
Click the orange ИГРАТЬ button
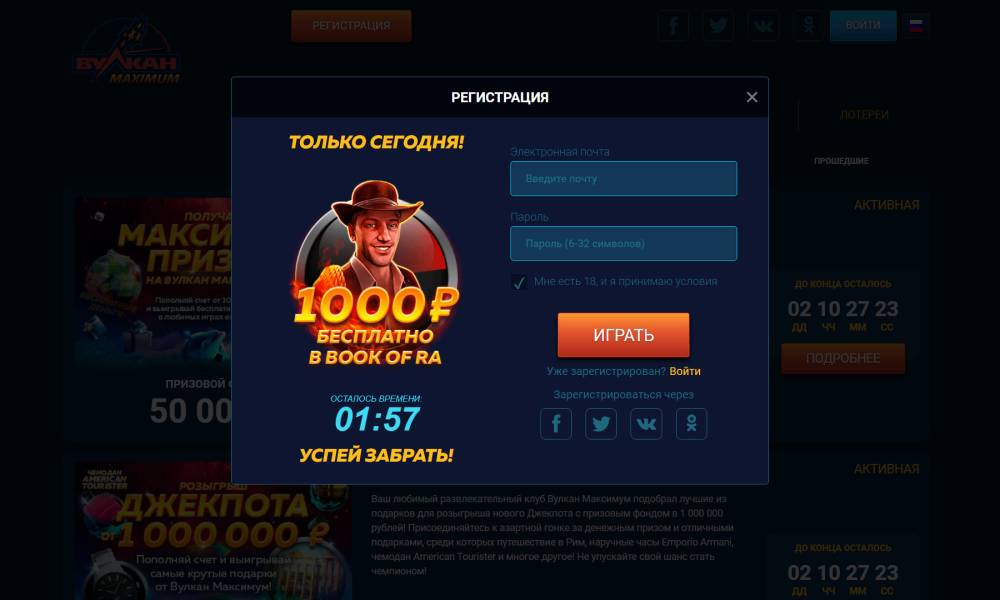623,335
